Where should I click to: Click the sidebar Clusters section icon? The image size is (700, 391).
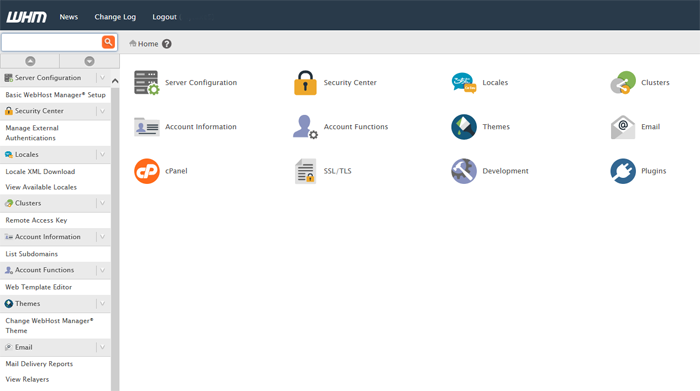[8, 203]
